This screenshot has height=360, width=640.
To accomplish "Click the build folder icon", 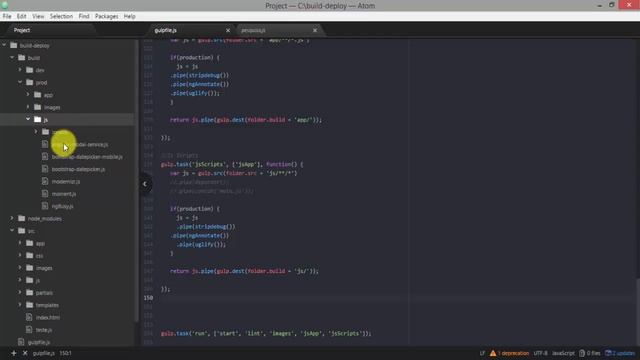I will point(22,58).
